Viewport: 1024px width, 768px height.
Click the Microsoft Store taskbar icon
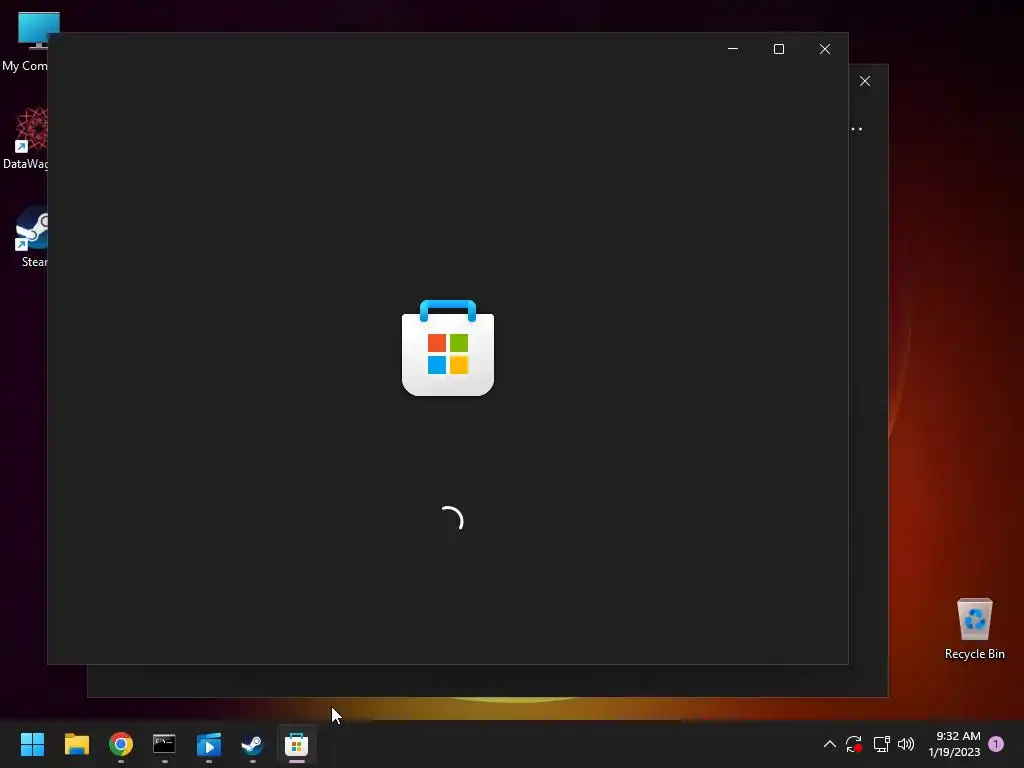pyautogui.click(x=296, y=744)
